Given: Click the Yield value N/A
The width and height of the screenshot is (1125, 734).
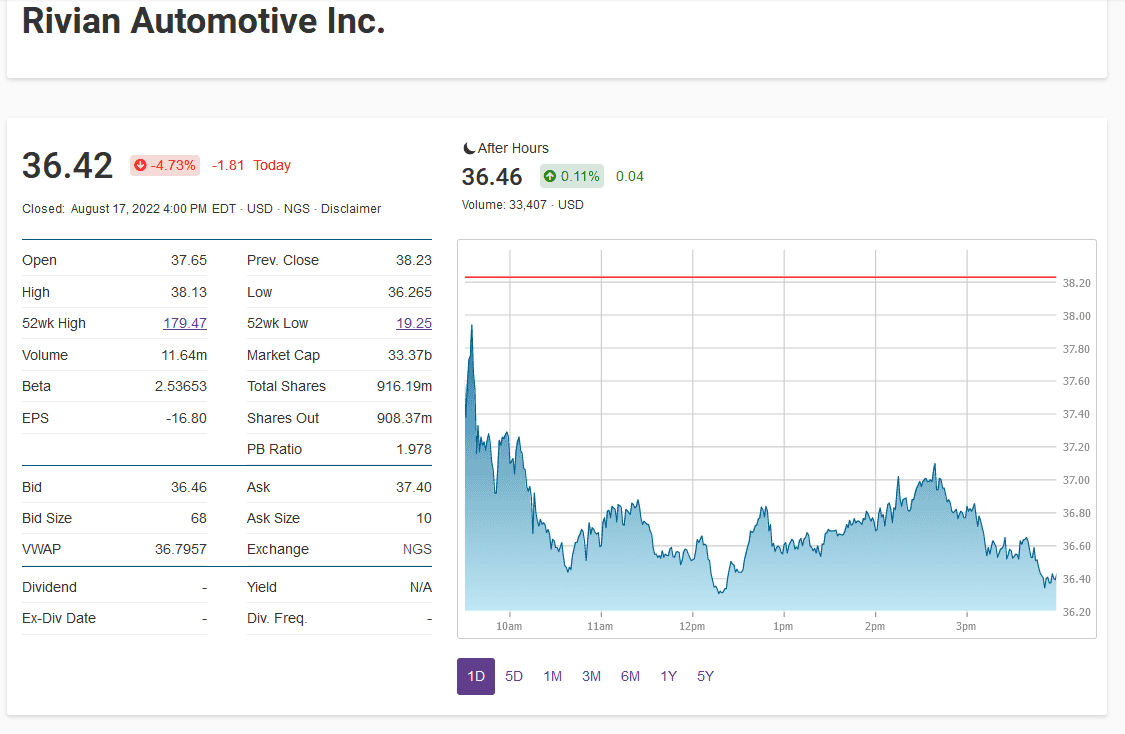Looking at the screenshot, I should (x=420, y=587).
